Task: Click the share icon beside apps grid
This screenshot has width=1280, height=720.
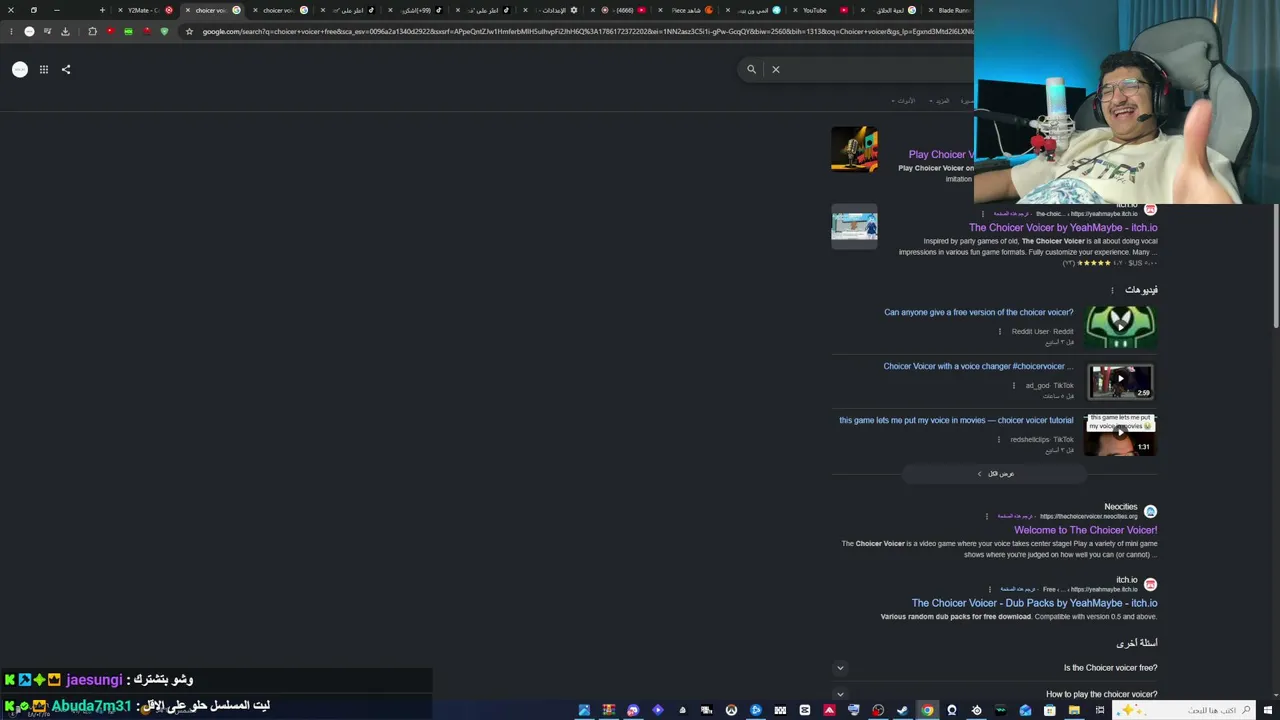Action: pyautogui.click(x=66, y=69)
